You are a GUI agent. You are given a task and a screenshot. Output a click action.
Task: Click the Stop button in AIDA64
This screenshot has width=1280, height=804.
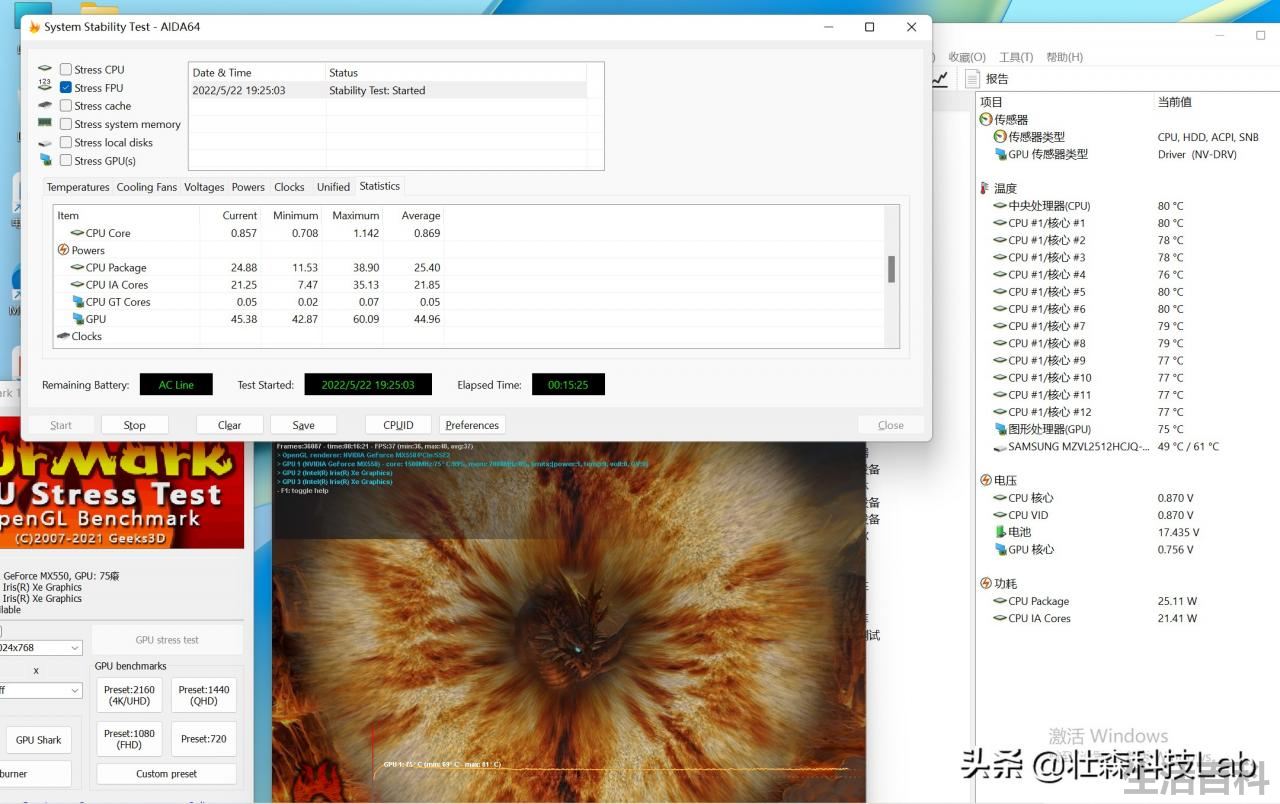tap(135, 425)
